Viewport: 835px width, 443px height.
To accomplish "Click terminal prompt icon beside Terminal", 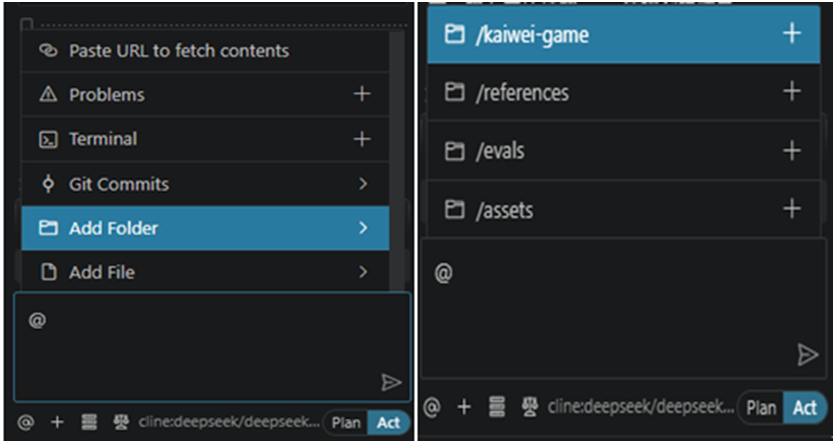I will (48, 139).
